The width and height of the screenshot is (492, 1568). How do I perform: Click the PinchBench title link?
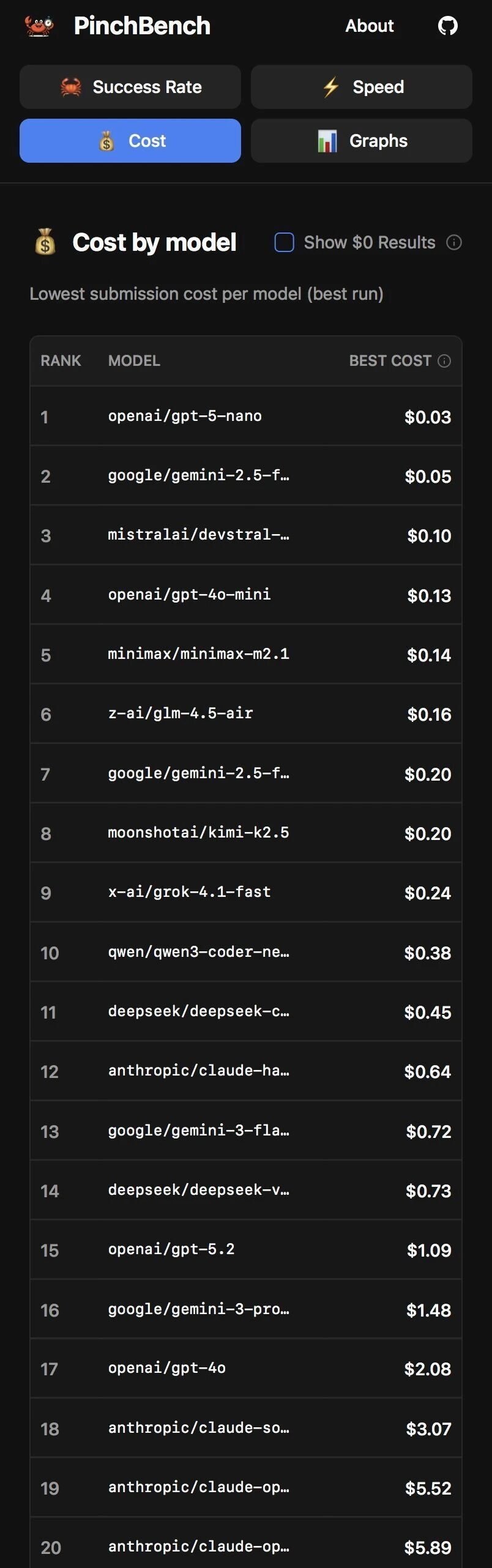[x=142, y=26]
